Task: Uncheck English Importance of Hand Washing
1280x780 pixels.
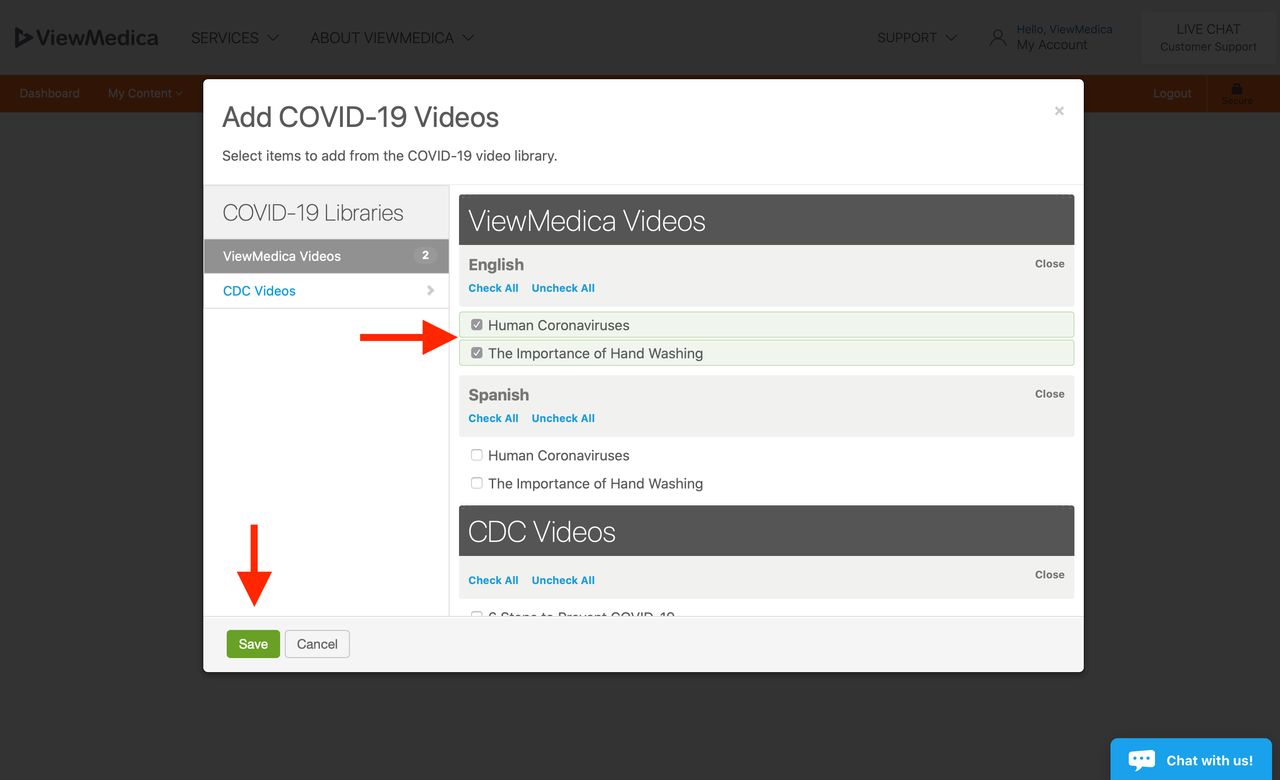Action: point(477,353)
